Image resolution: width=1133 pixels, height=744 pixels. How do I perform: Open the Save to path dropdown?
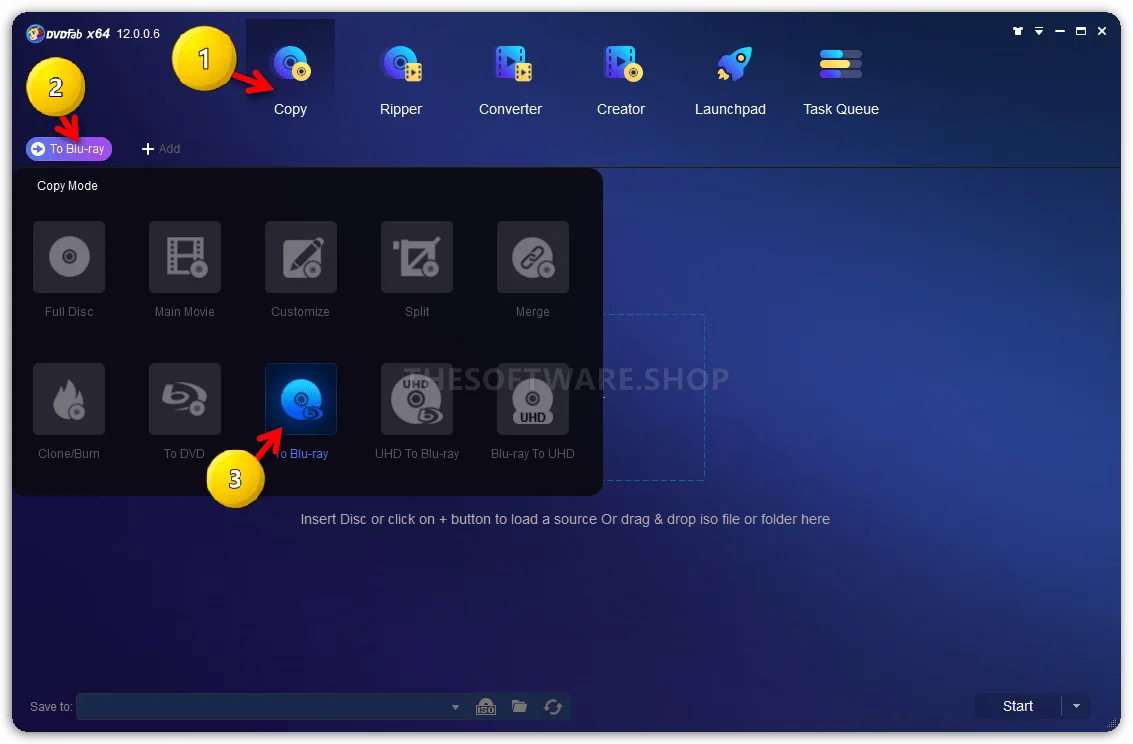(455, 707)
